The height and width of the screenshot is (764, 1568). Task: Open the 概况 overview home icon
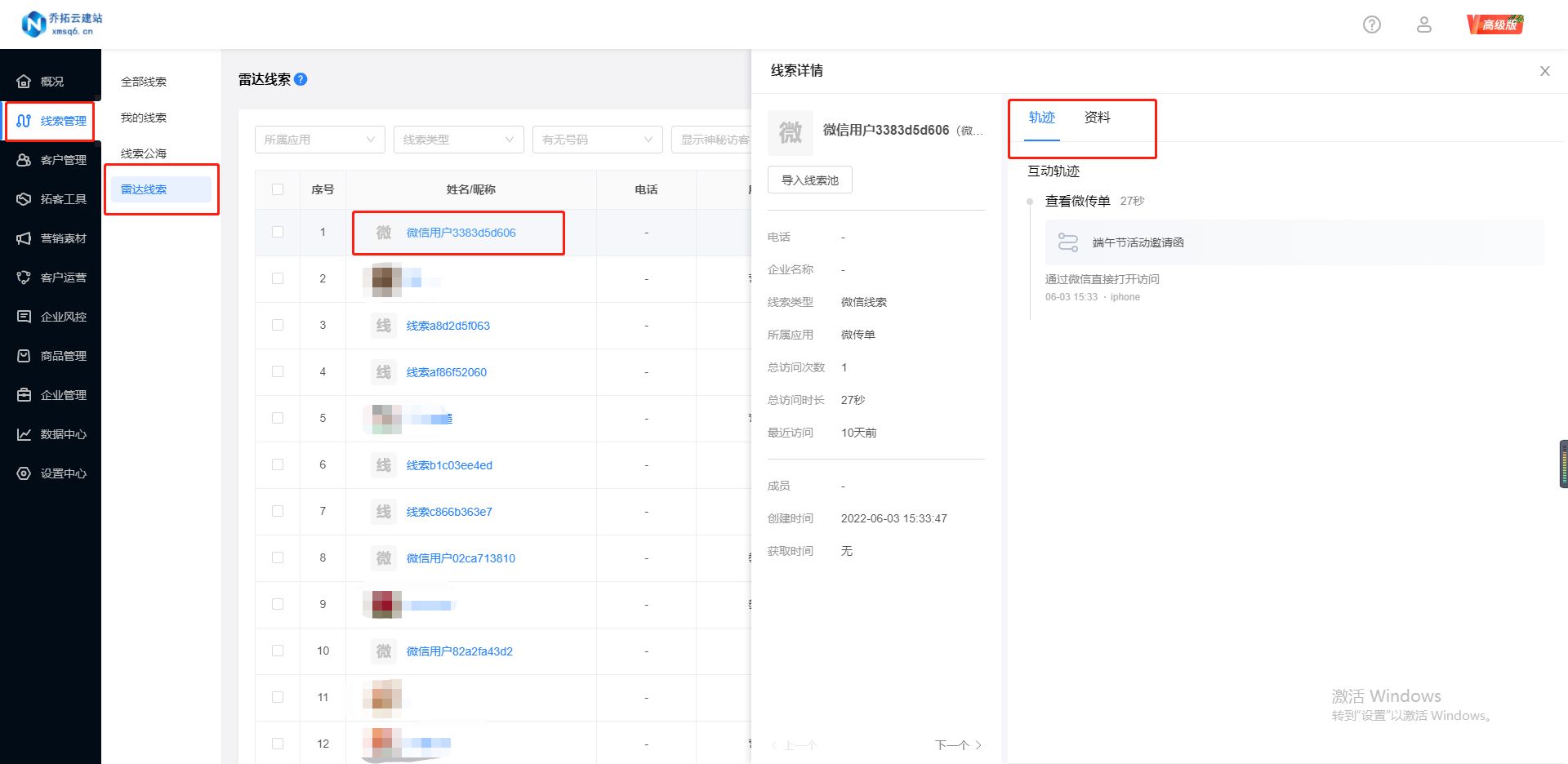(24, 82)
